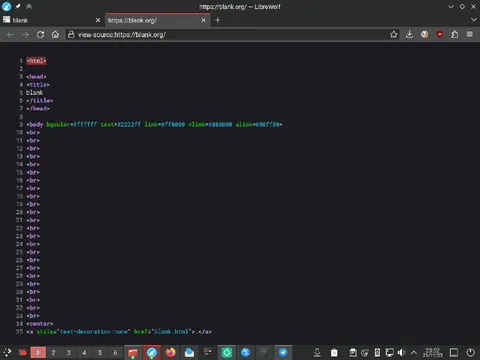The height and width of the screenshot is (360, 480).
Task: Click the tray download-arrow icon
Action: (x=317, y=352)
